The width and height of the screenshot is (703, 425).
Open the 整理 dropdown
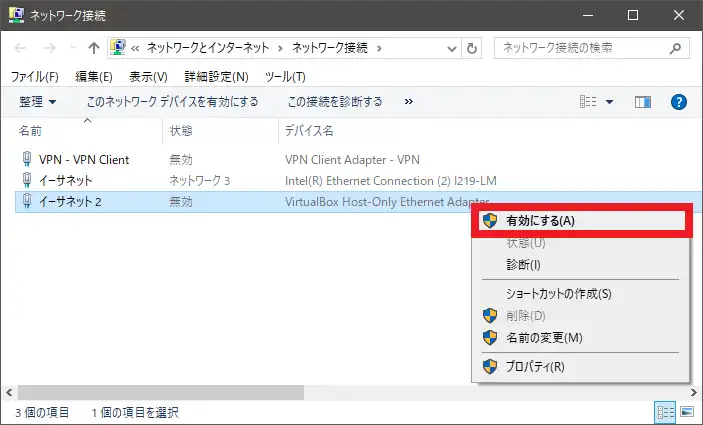(38, 102)
